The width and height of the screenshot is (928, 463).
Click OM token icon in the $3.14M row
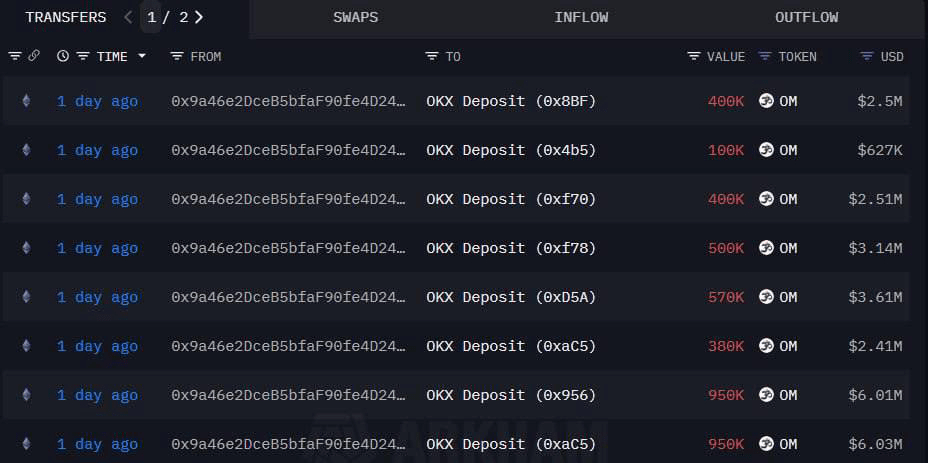[766, 248]
